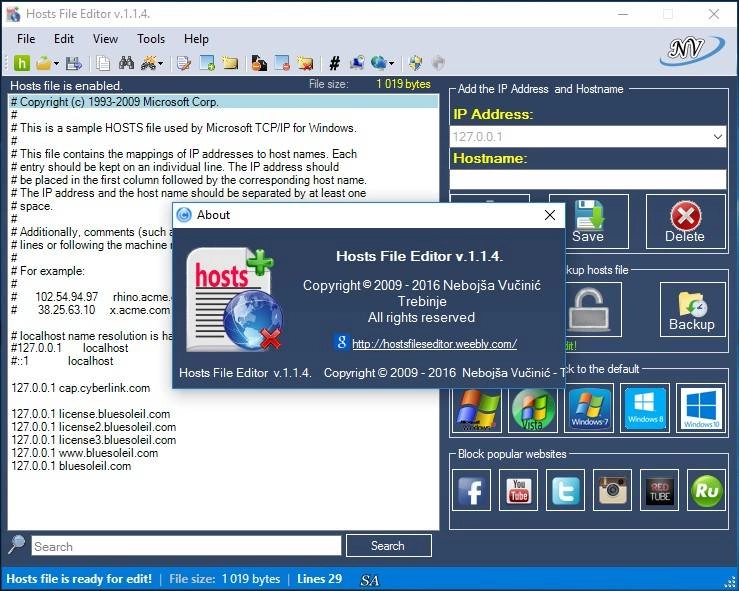
Task: Open the dropdown arrow beside the tools icon
Action: (x=161, y=63)
